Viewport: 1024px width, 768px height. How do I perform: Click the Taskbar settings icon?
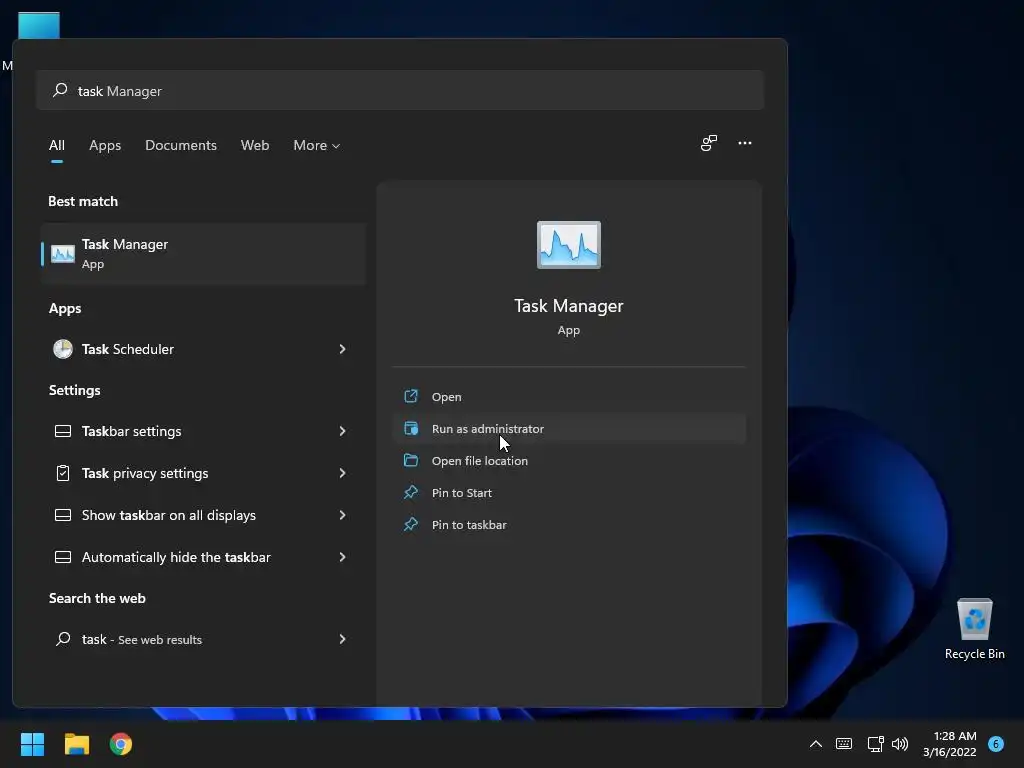point(63,431)
